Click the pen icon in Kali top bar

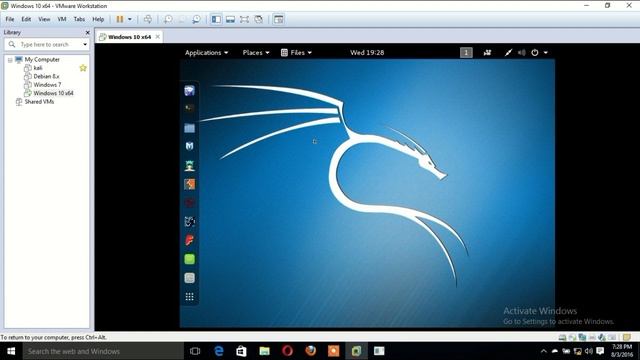click(x=508, y=53)
